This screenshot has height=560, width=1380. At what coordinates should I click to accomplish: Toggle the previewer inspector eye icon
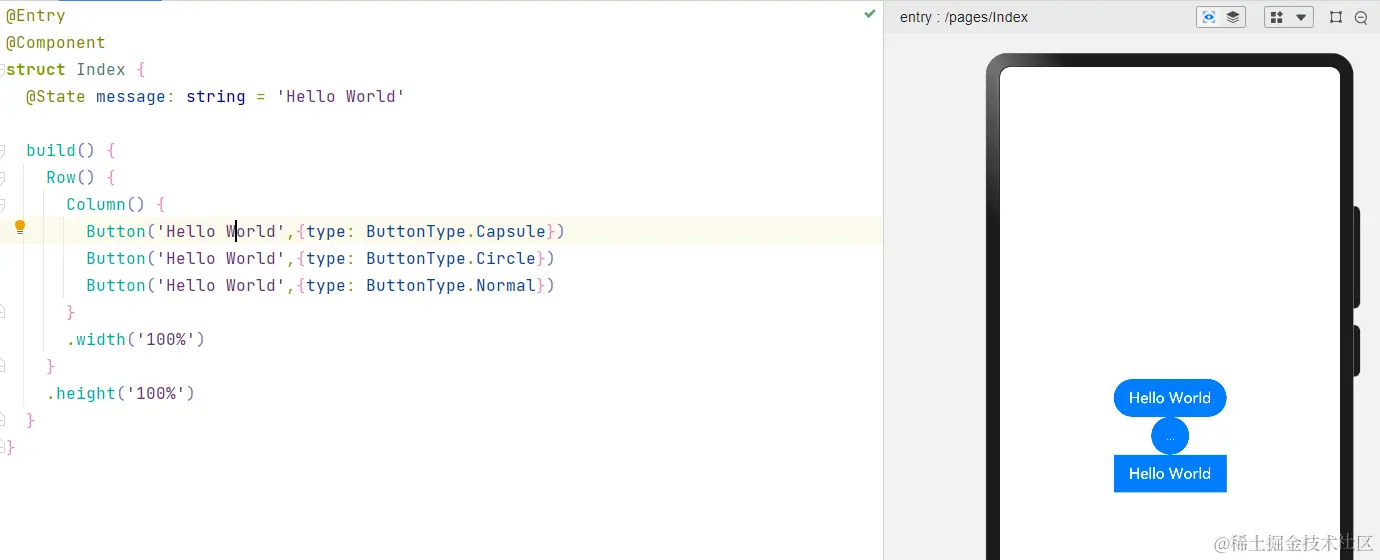point(1209,17)
